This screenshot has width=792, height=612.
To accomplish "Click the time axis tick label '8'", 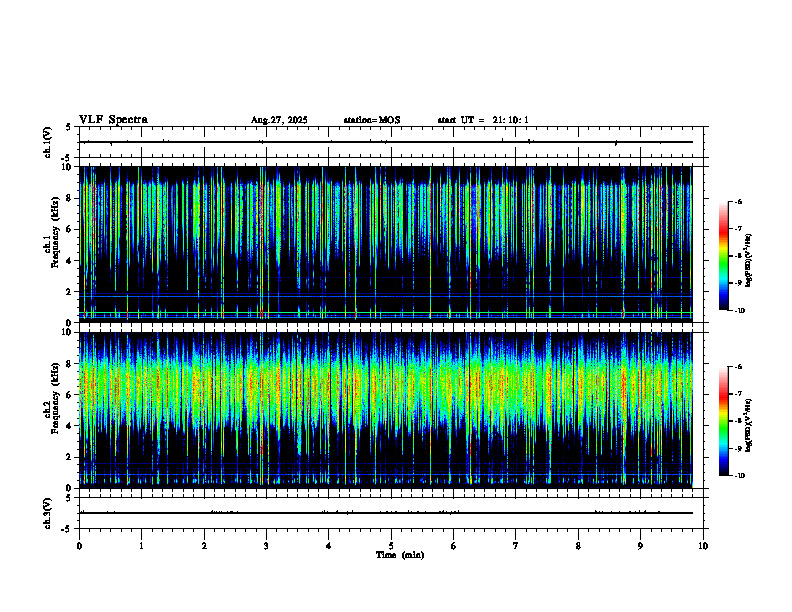I will pyautogui.click(x=578, y=546).
